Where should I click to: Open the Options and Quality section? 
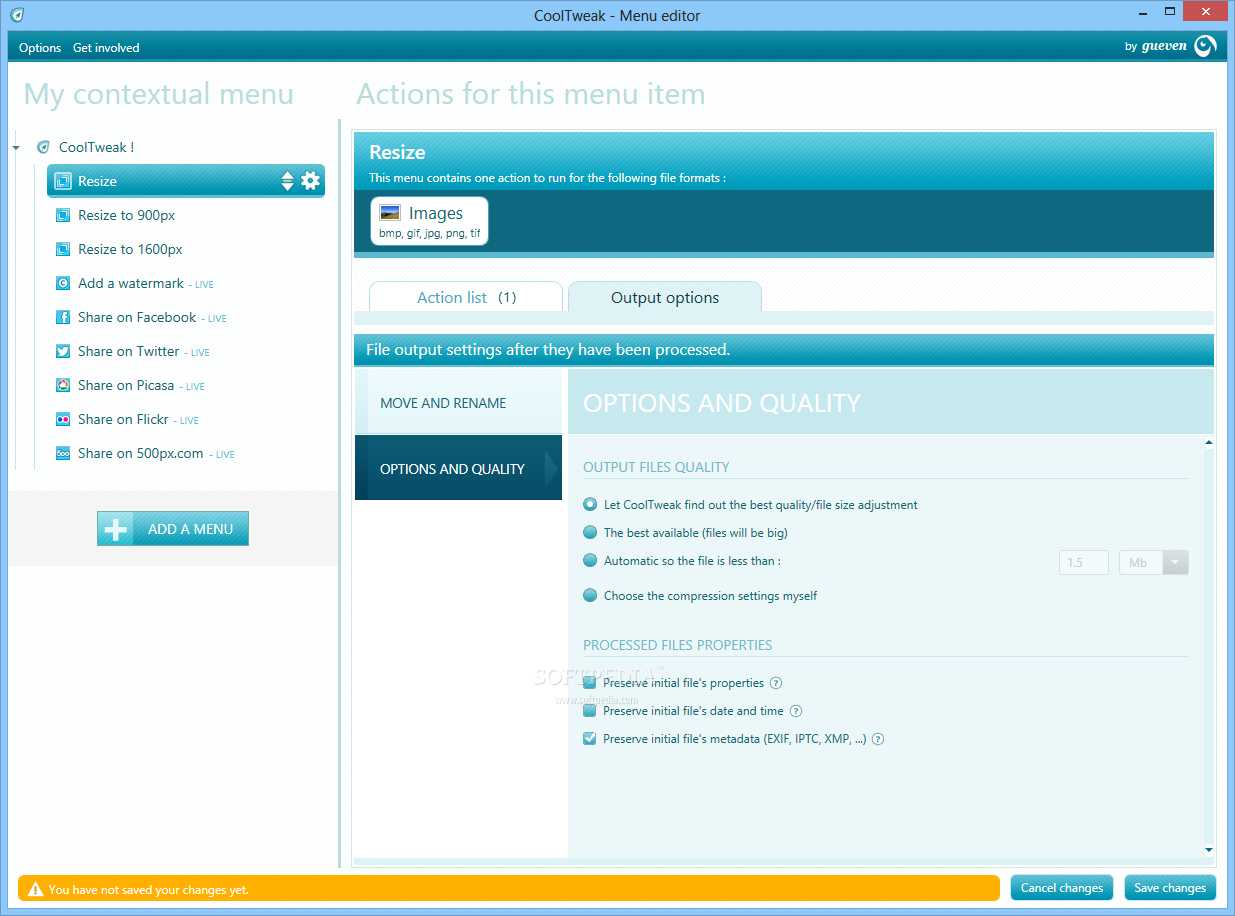[x=458, y=468]
